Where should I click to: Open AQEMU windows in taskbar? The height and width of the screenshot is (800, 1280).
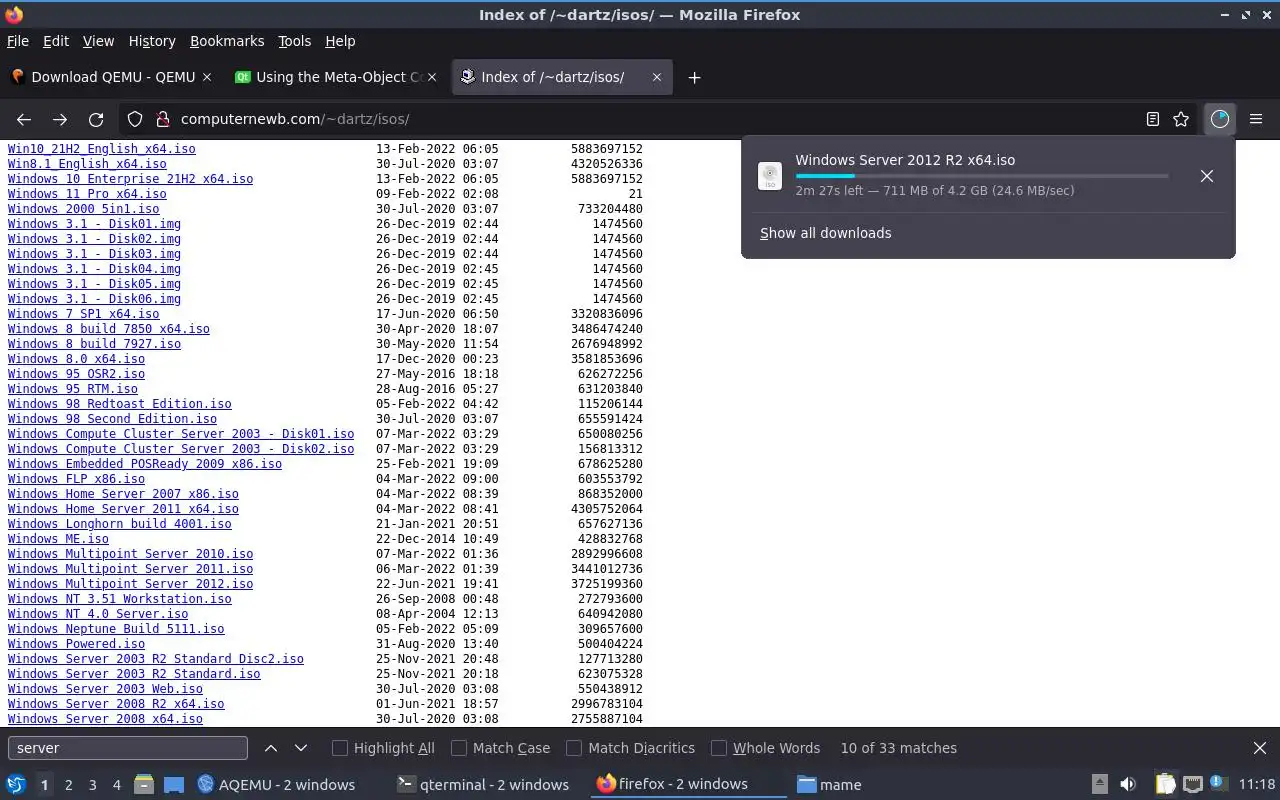(276, 785)
